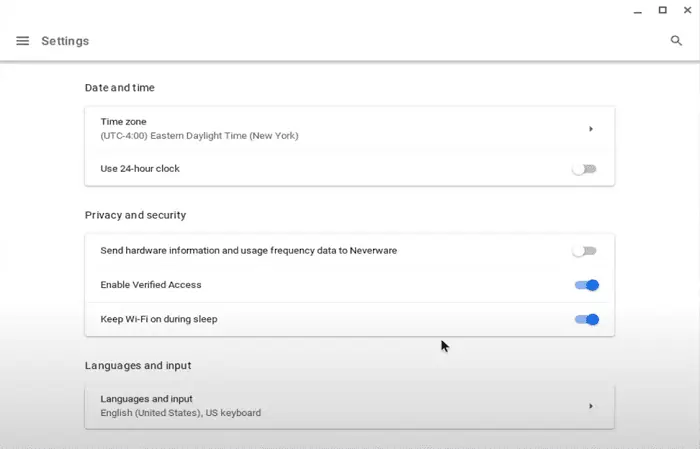The image size is (700, 449).
Task: Enable sending hardware data to Neverware
Action: tap(585, 251)
